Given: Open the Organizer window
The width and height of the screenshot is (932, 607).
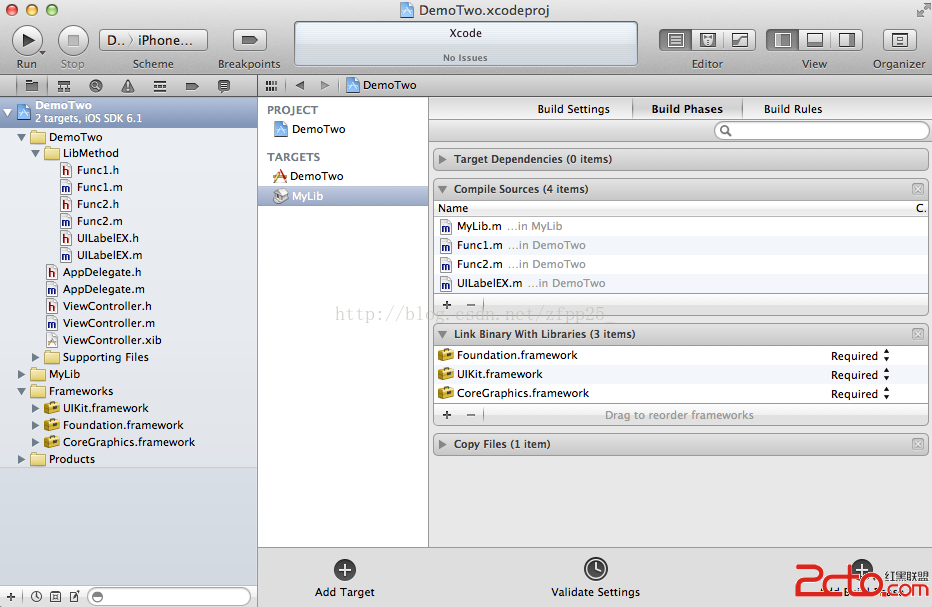Looking at the screenshot, I should 899,40.
